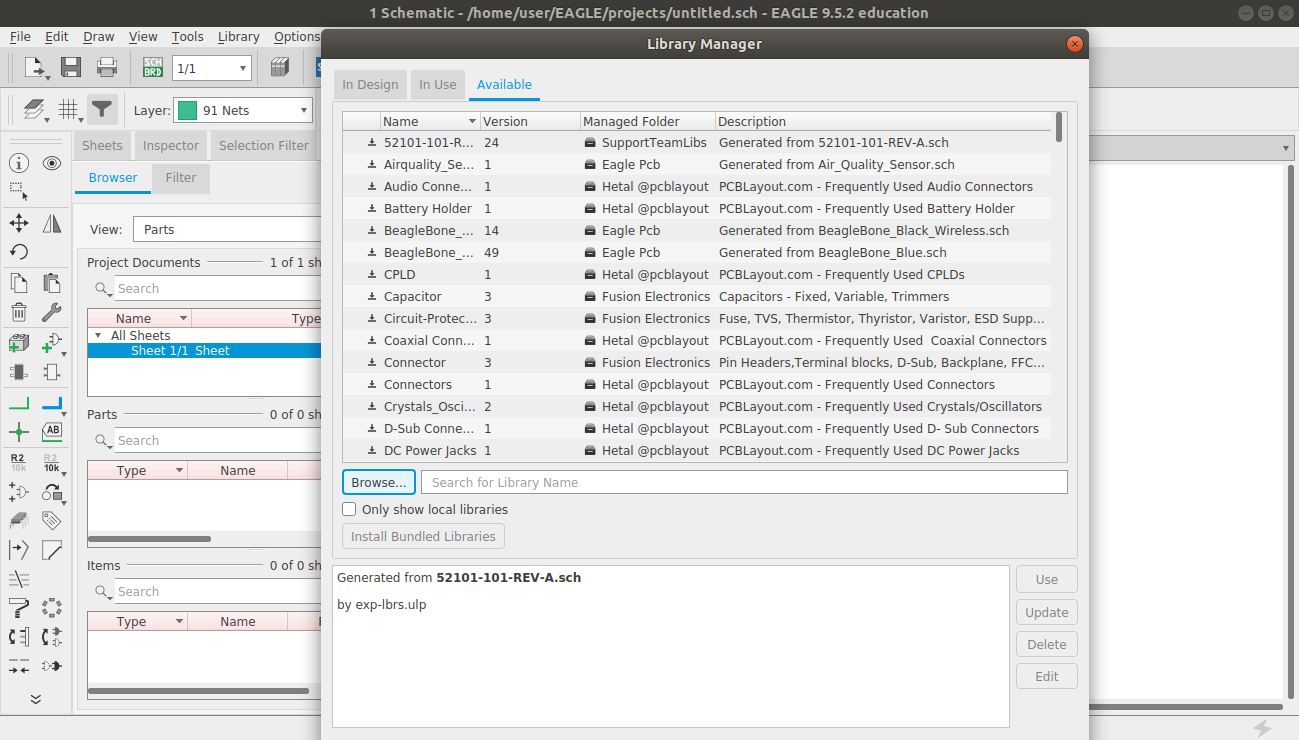Select the Value tool (10k highlighted)
The height and width of the screenshot is (740, 1299).
[x=52, y=462]
